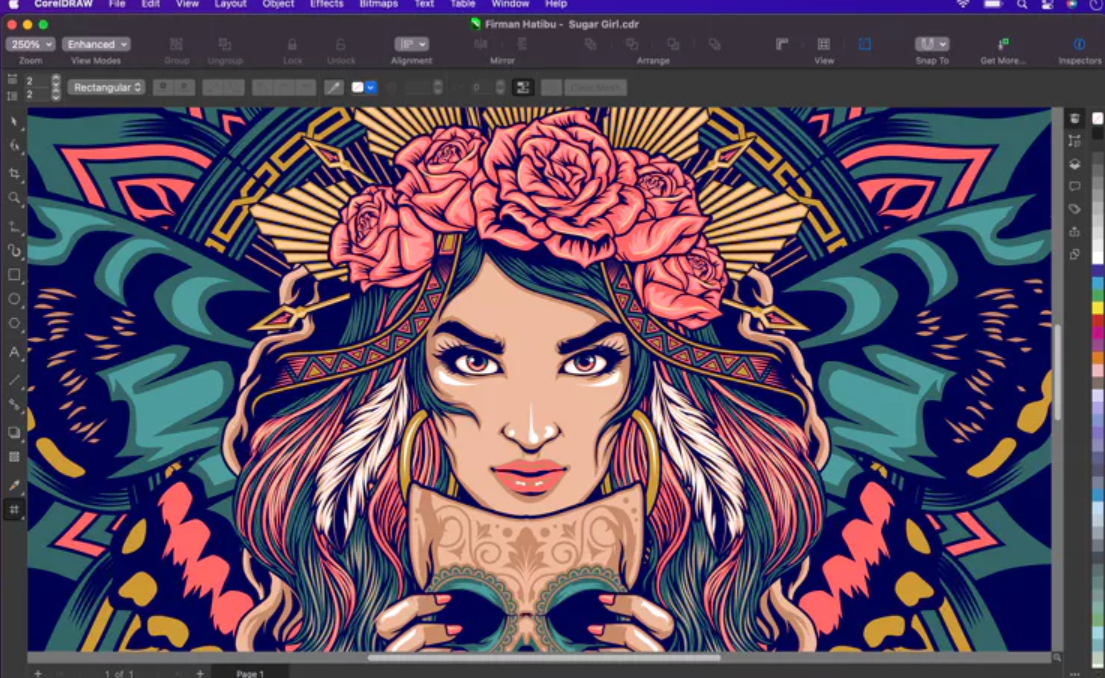Select the Text tool
The image size is (1105, 678).
[x=13, y=352]
